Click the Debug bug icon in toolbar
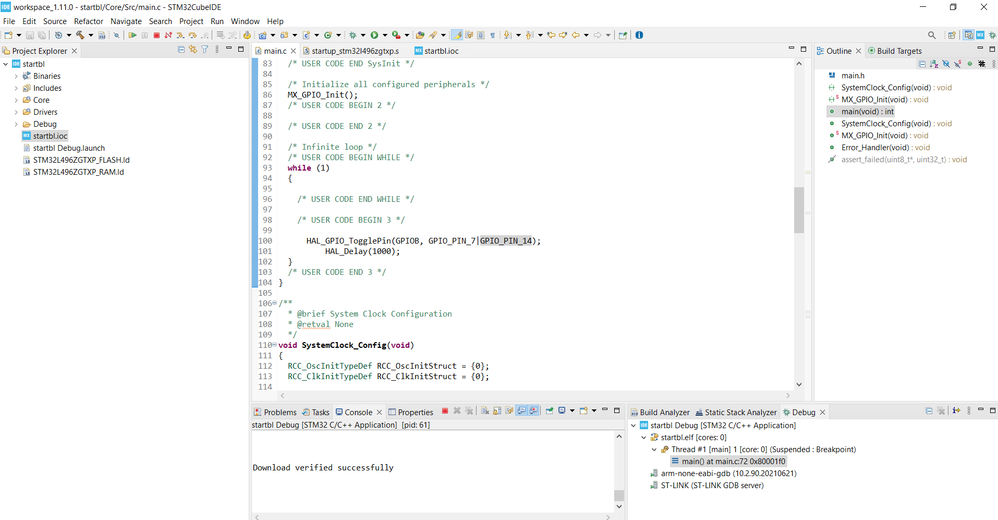 (353, 35)
